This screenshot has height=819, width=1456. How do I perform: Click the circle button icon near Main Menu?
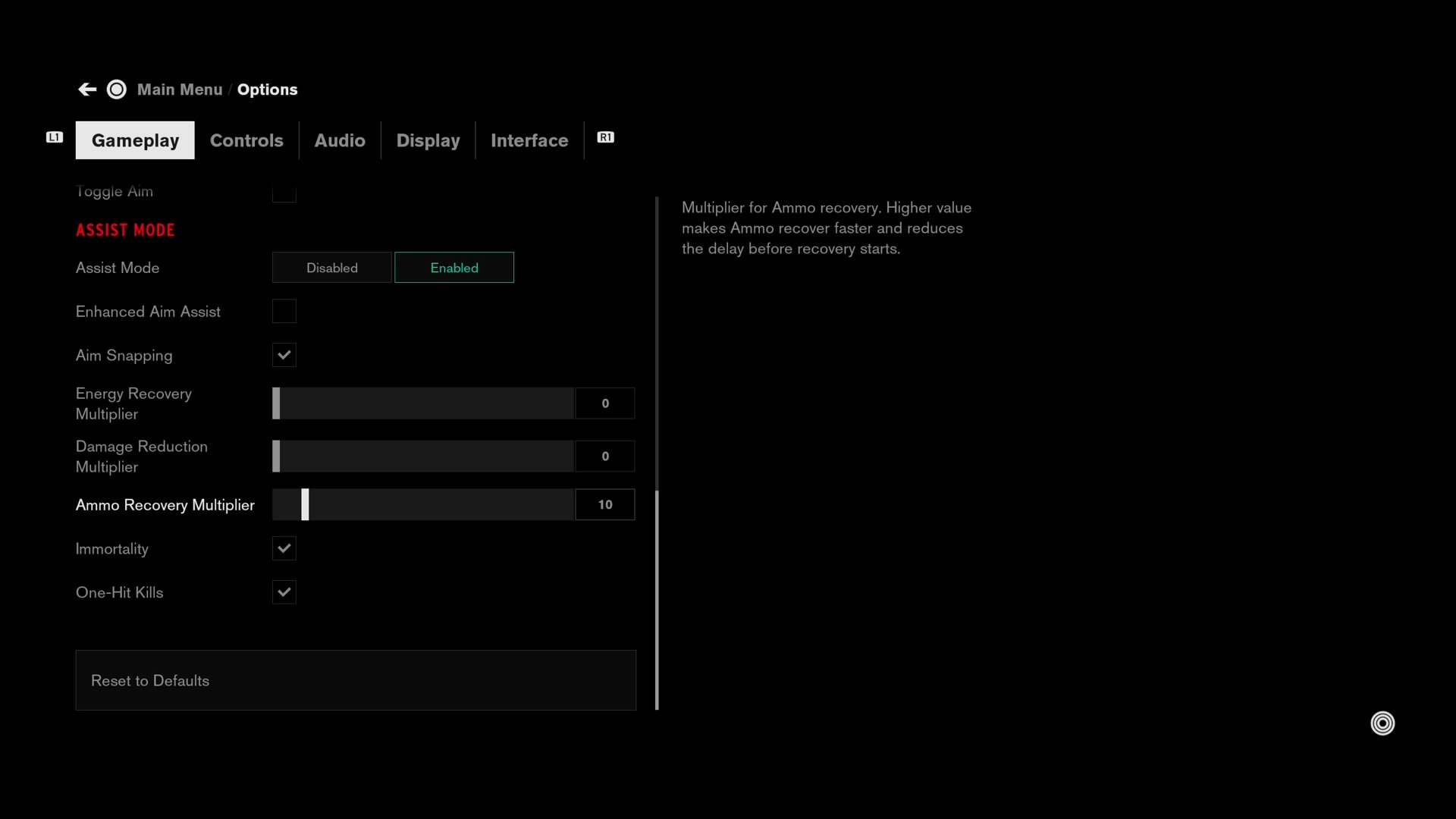pos(117,89)
